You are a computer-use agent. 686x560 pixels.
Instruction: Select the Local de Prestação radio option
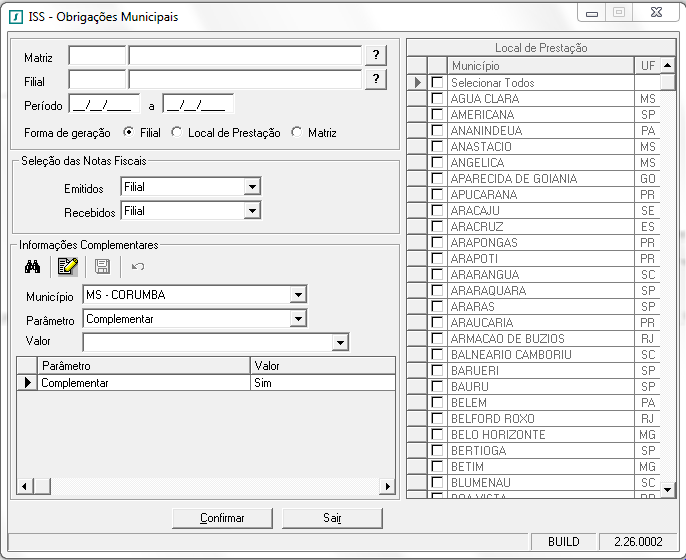177,132
